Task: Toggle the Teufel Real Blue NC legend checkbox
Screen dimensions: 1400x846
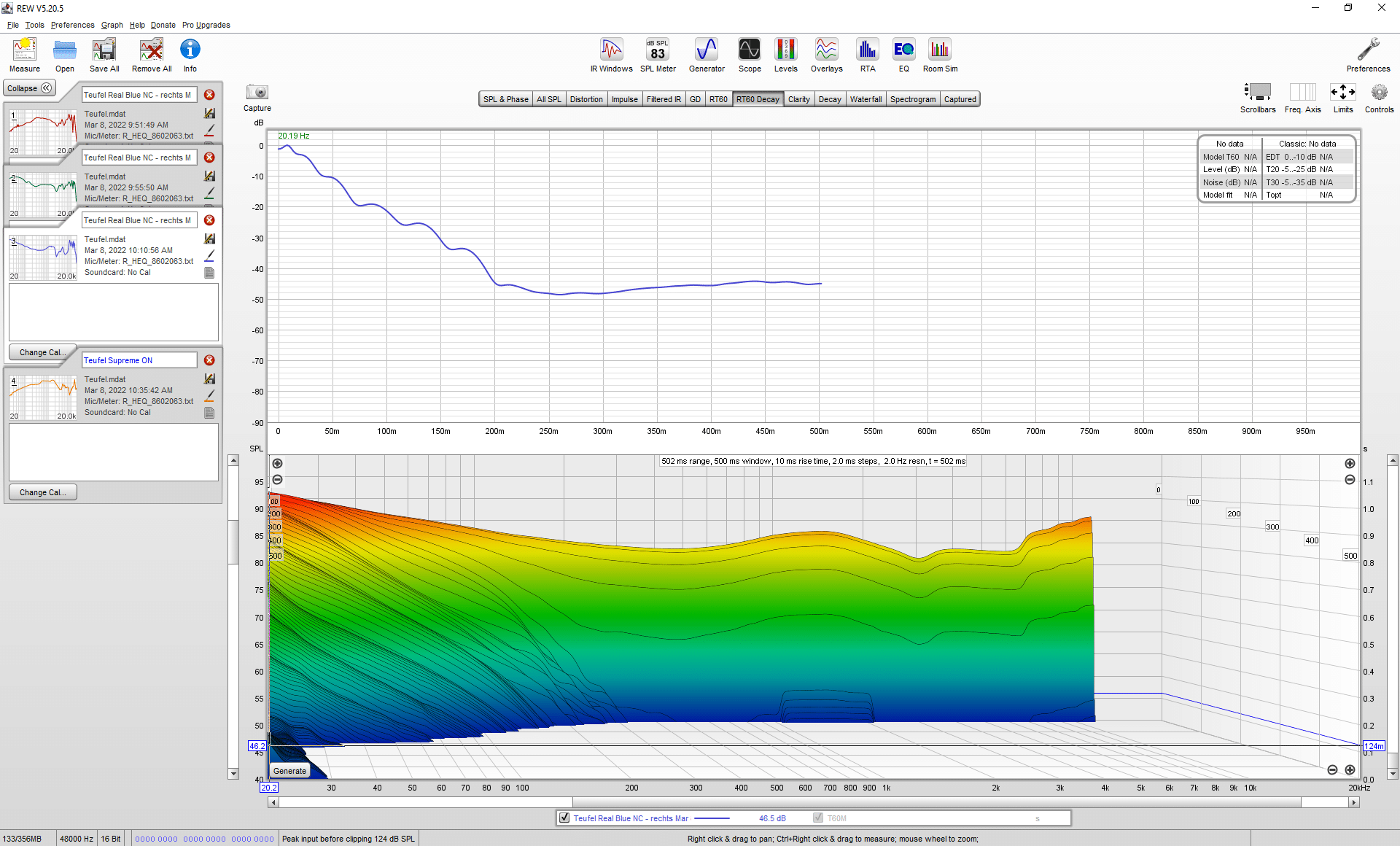Action: coord(564,818)
